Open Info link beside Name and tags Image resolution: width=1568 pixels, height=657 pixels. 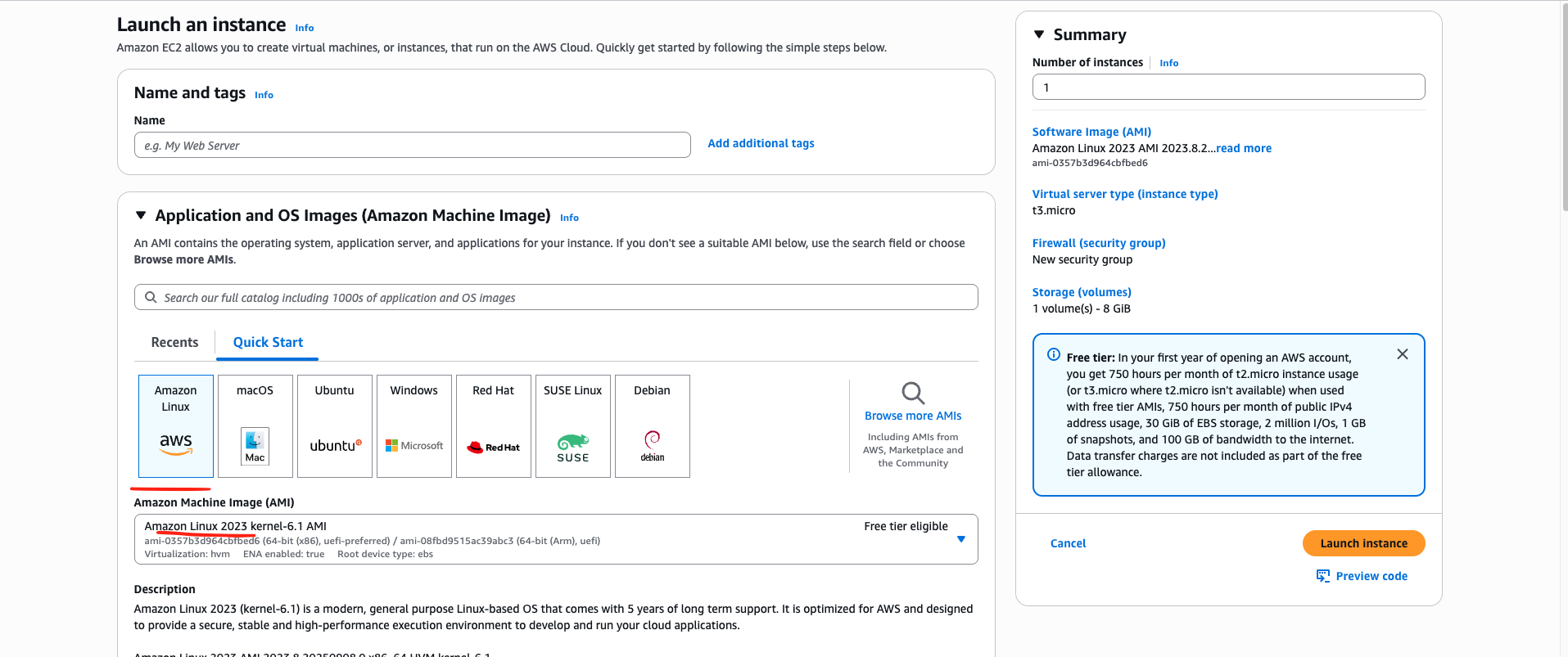pos(264,95)
